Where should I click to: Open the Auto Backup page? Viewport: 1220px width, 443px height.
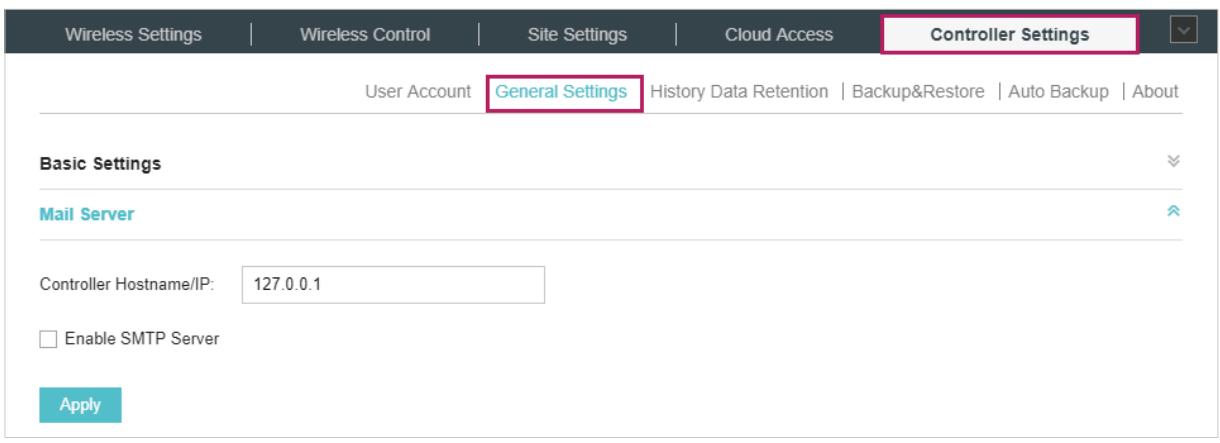pos(1058,91)
